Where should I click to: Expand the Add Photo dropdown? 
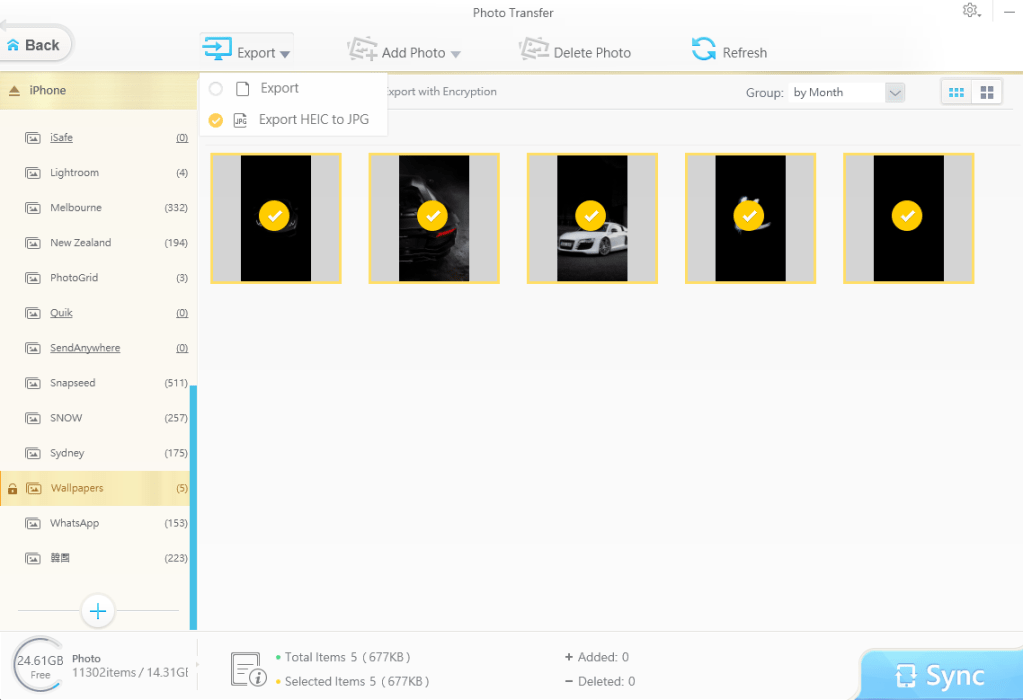tap(456, 54)
